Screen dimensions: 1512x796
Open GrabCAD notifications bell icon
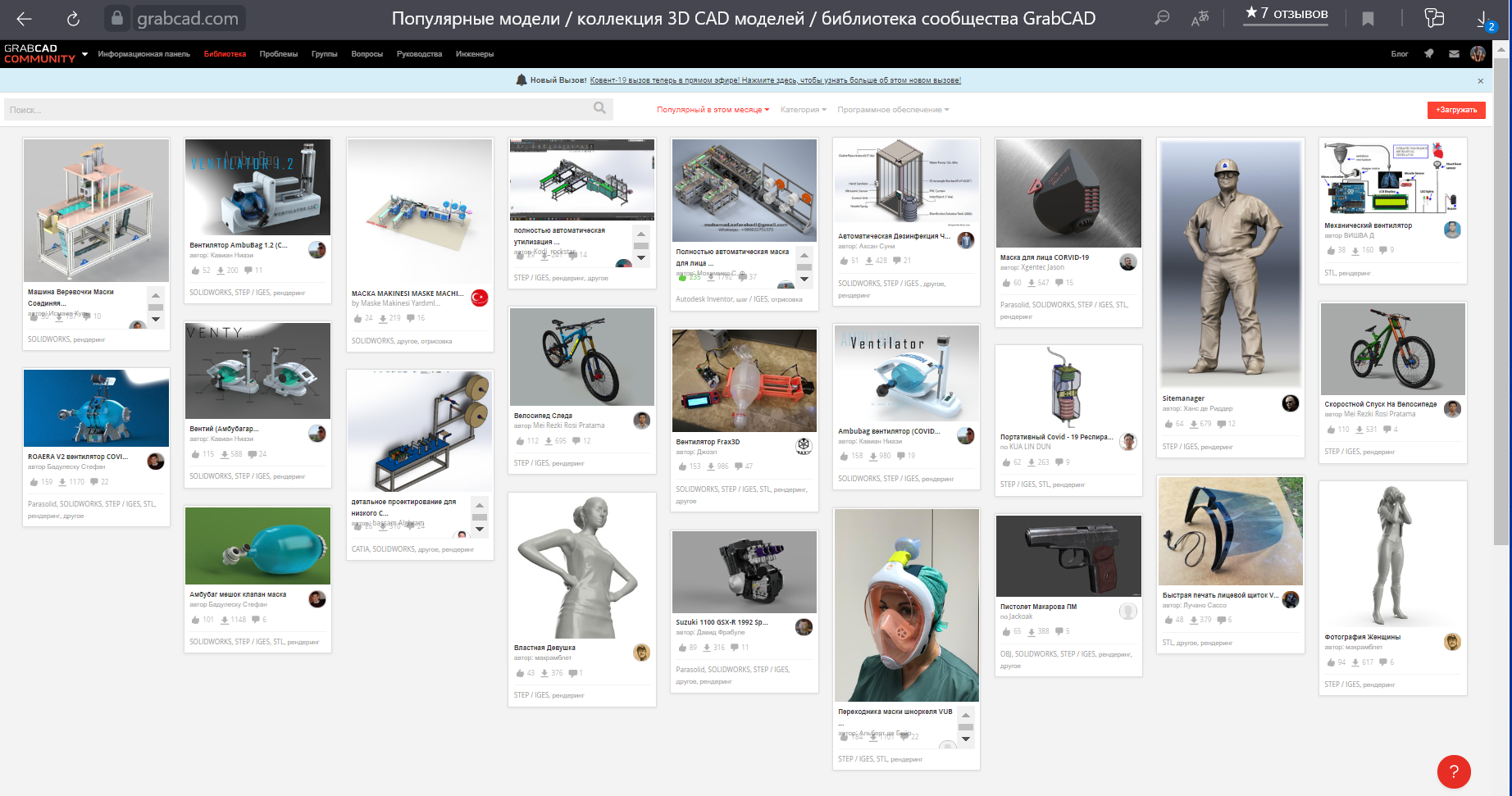tap(1429, 54)
